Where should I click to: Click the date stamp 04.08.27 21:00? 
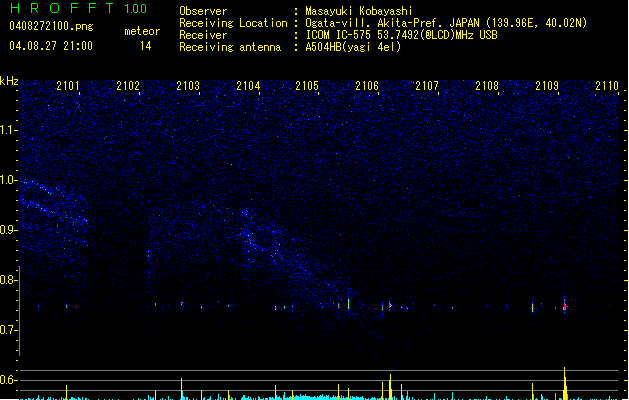coord(51,46)
